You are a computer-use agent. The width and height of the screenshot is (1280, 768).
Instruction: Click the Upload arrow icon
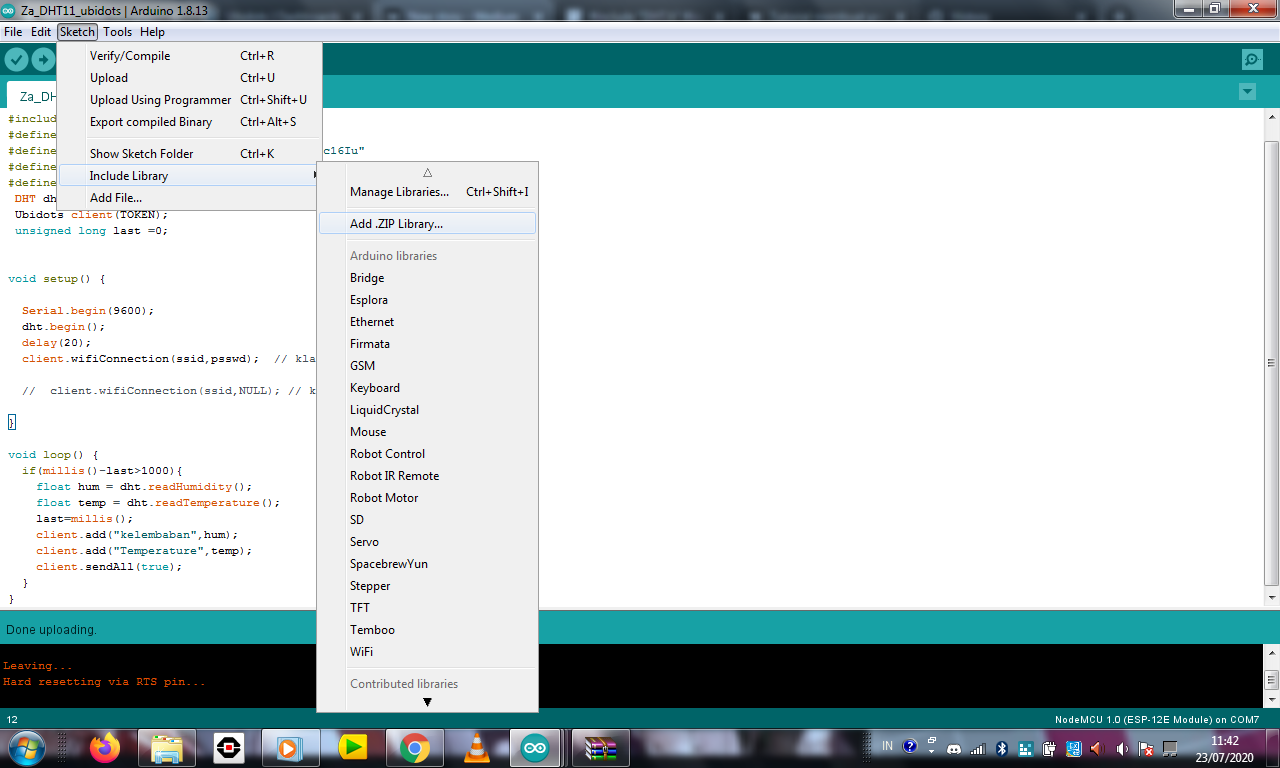43,59
